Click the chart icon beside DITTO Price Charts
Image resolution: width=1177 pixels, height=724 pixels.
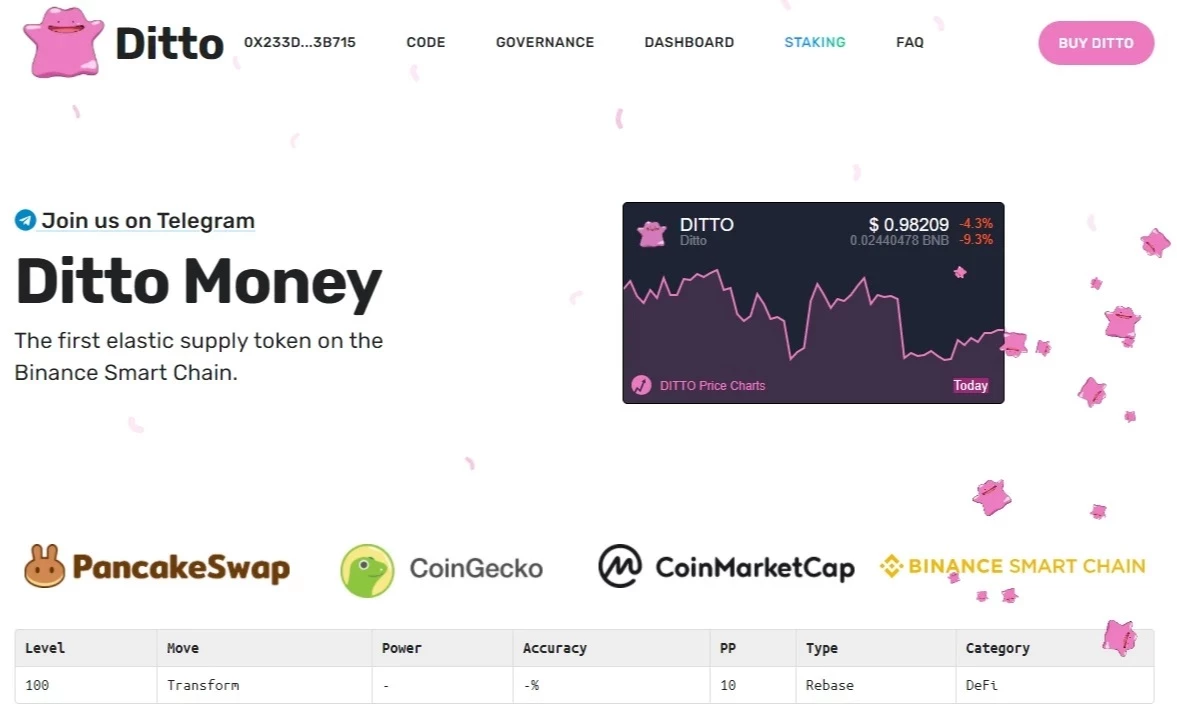click(x=641, y=385)
